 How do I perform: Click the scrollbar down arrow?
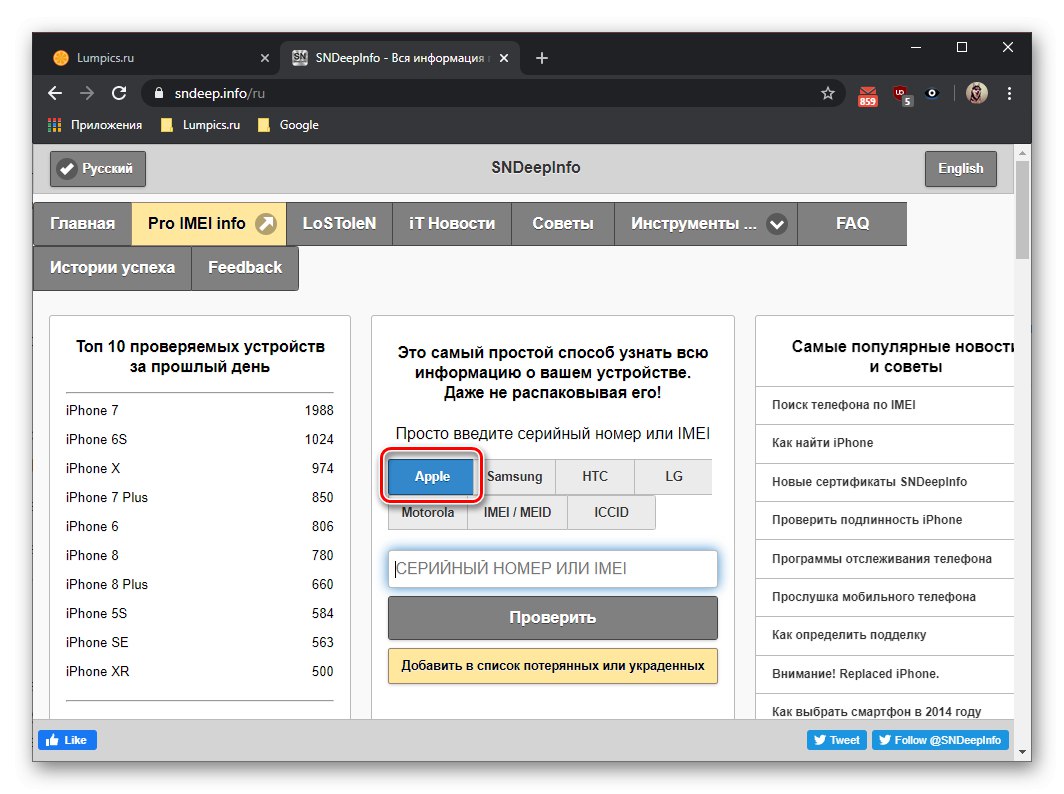[1022, 752]
